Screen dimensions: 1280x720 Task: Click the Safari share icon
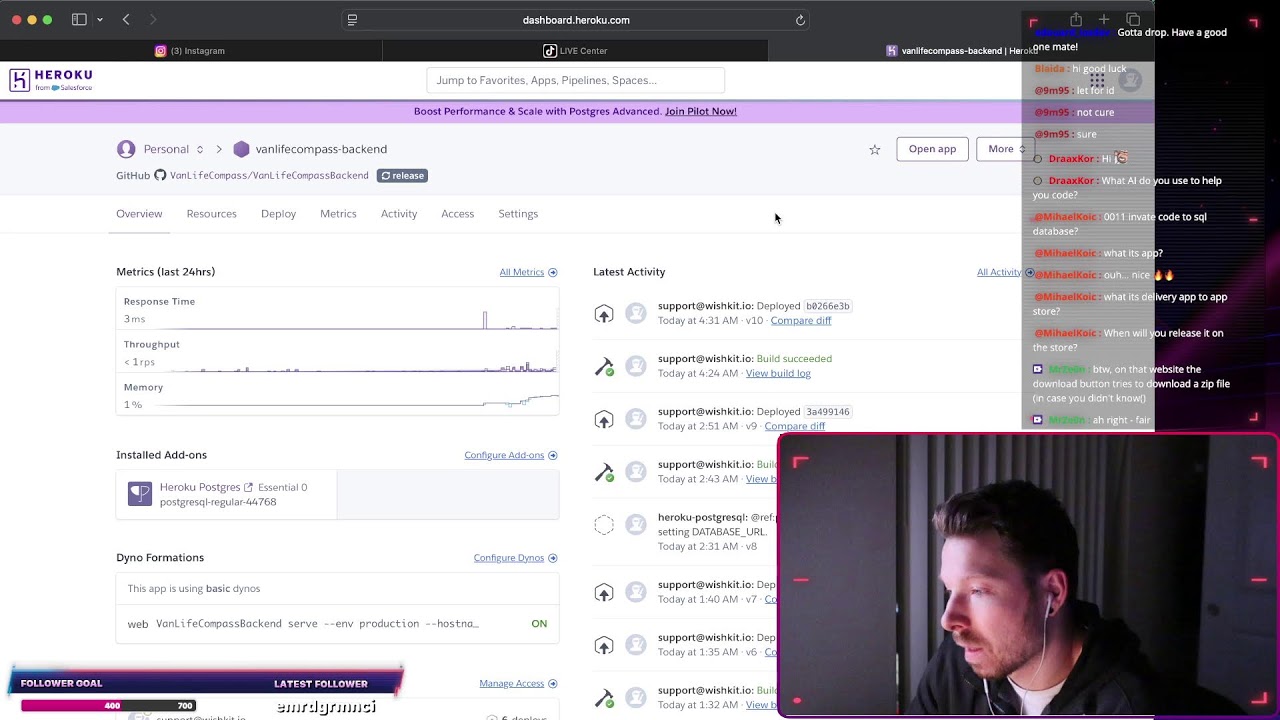1076,20
